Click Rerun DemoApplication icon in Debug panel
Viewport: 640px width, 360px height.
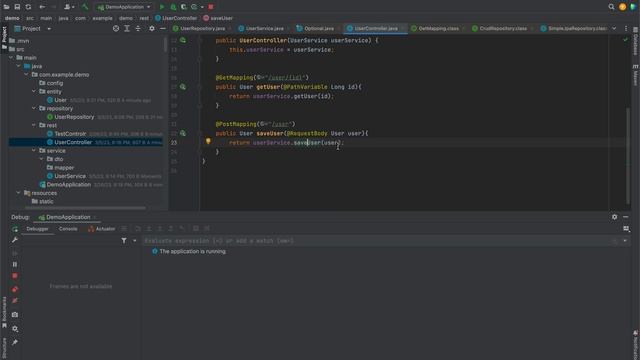click(x=15, y=229)
